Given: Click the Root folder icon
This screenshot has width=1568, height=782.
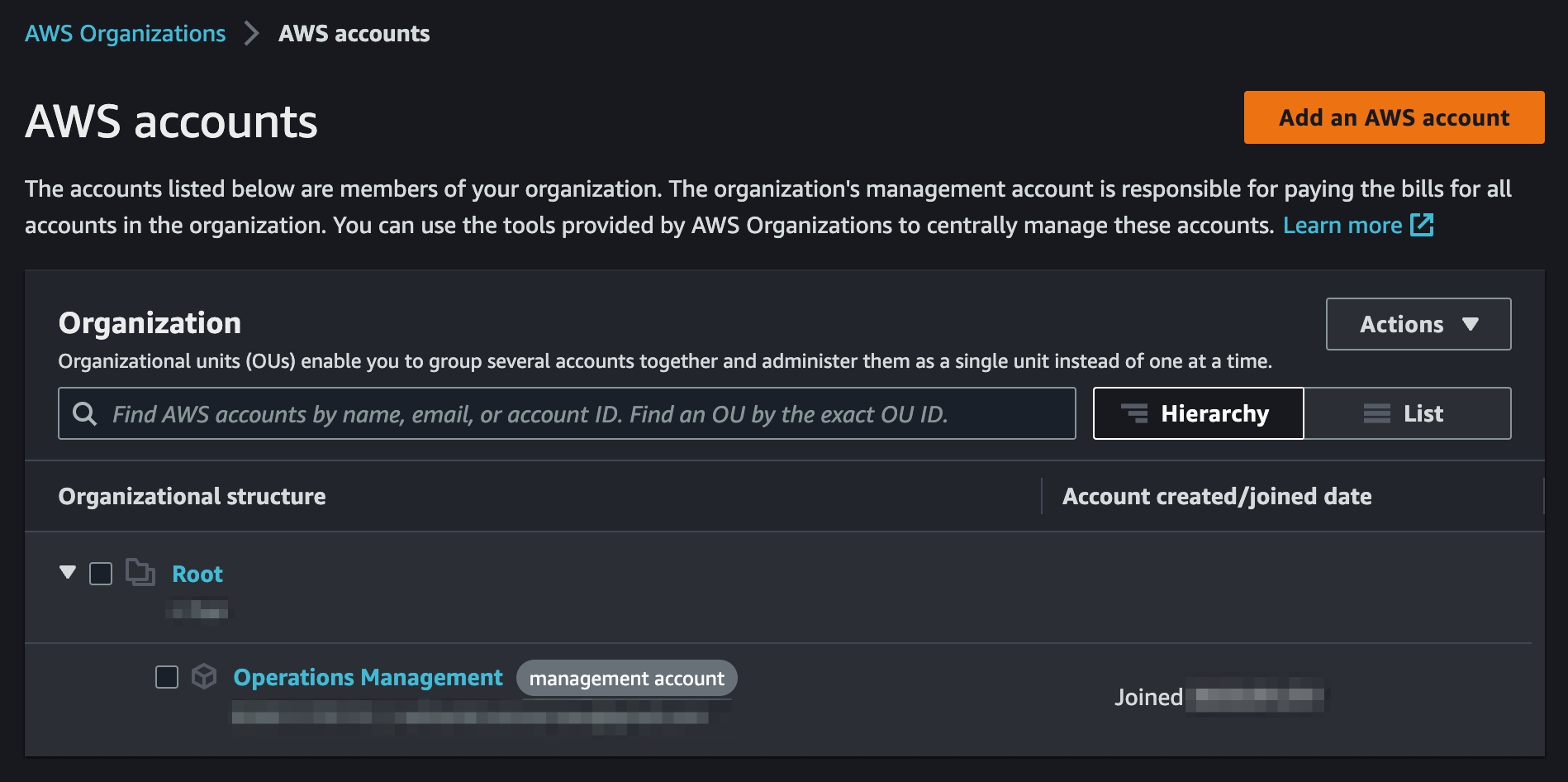Looking at the screenshot, I should tap(140, 572).
